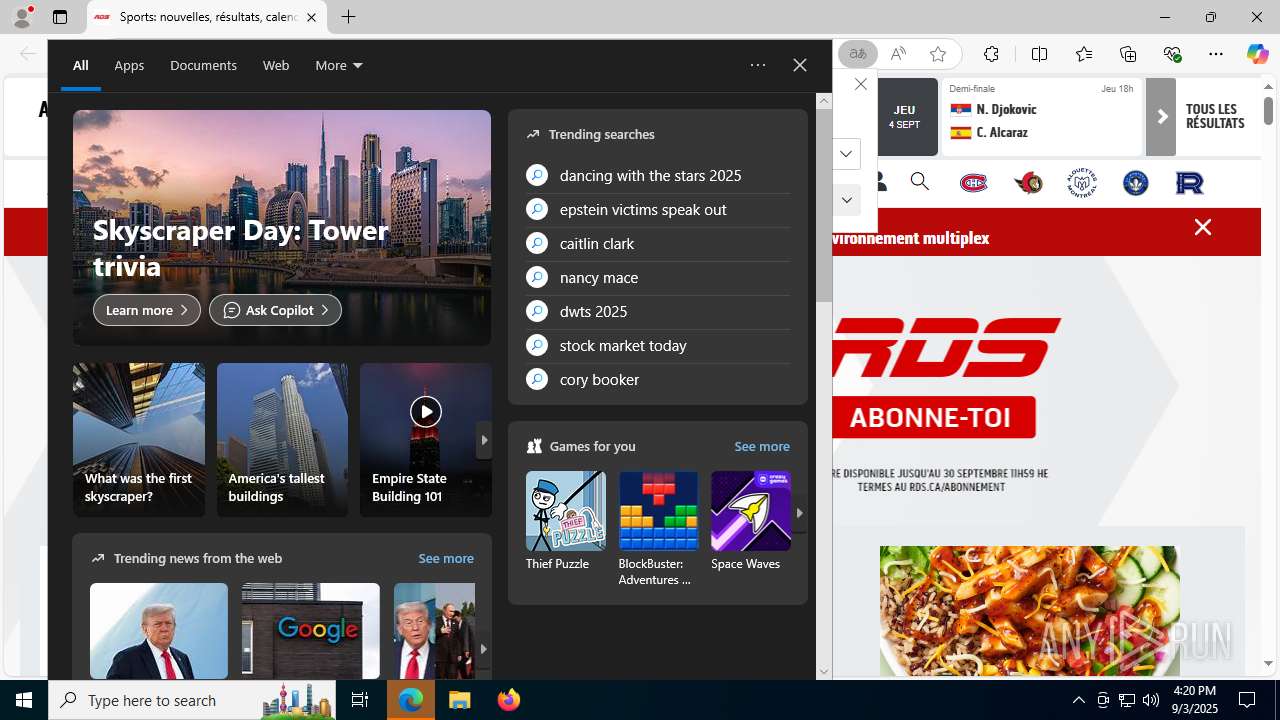The image size is (1280, 720).
Task: Open Thief Puzzle game thumbnail
Action: 566,511
